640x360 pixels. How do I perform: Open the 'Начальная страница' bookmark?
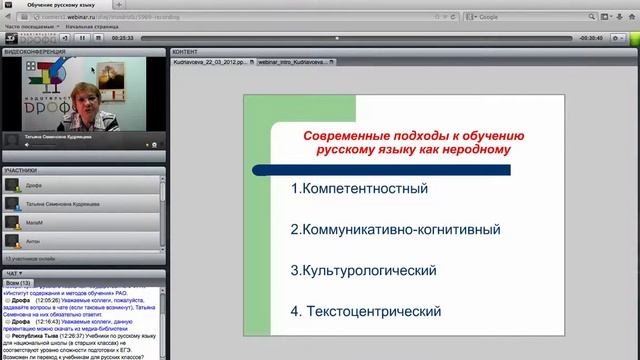(x=92, y=27)
